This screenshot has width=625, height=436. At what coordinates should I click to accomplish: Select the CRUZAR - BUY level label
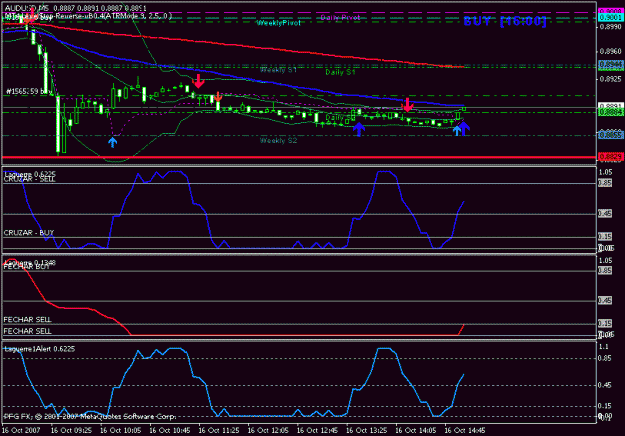tap(29, 233)
